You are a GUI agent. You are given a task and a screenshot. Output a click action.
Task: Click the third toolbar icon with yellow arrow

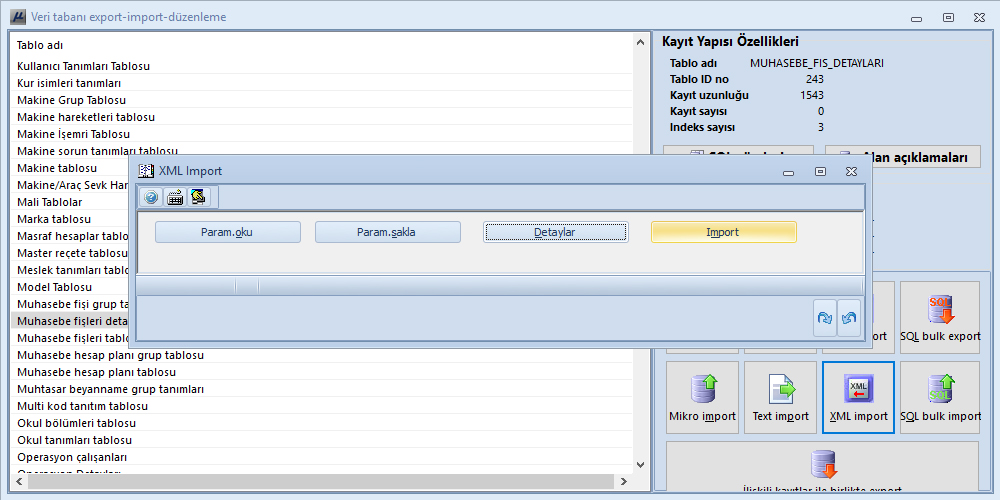click(x=198, y=198)
